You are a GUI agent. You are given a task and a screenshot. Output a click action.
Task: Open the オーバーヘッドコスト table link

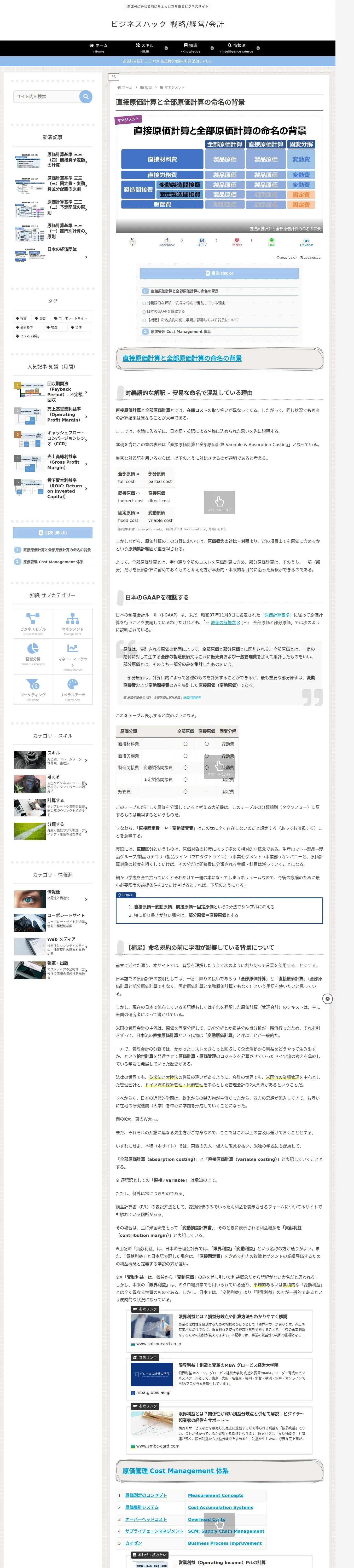coord(146,1519)
